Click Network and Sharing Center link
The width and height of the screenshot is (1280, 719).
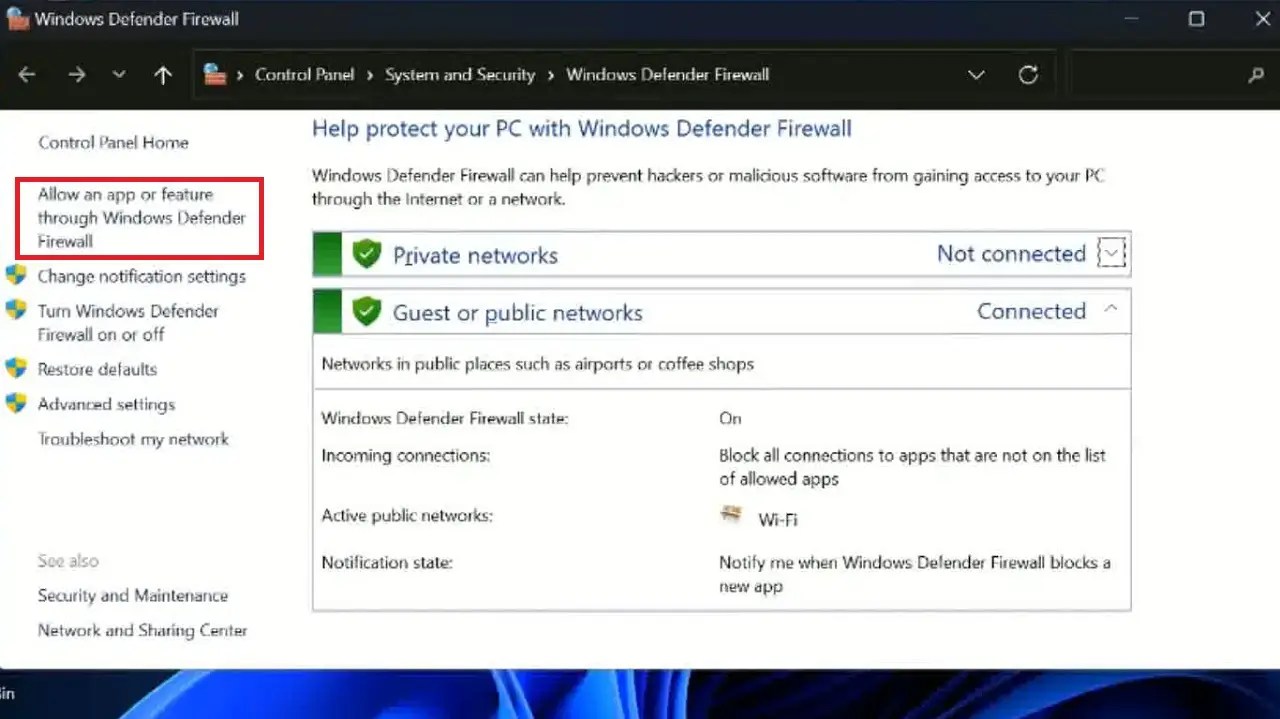click(142, 630)
